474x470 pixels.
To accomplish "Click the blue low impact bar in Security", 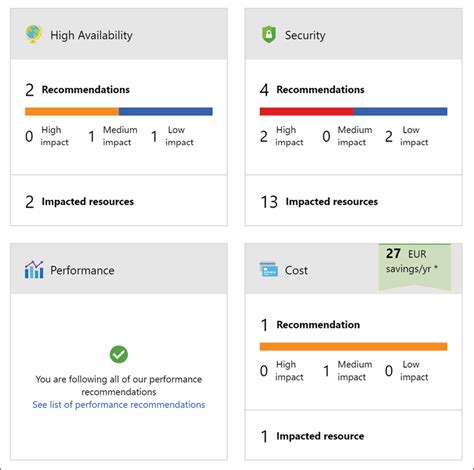I will [401, 111].
